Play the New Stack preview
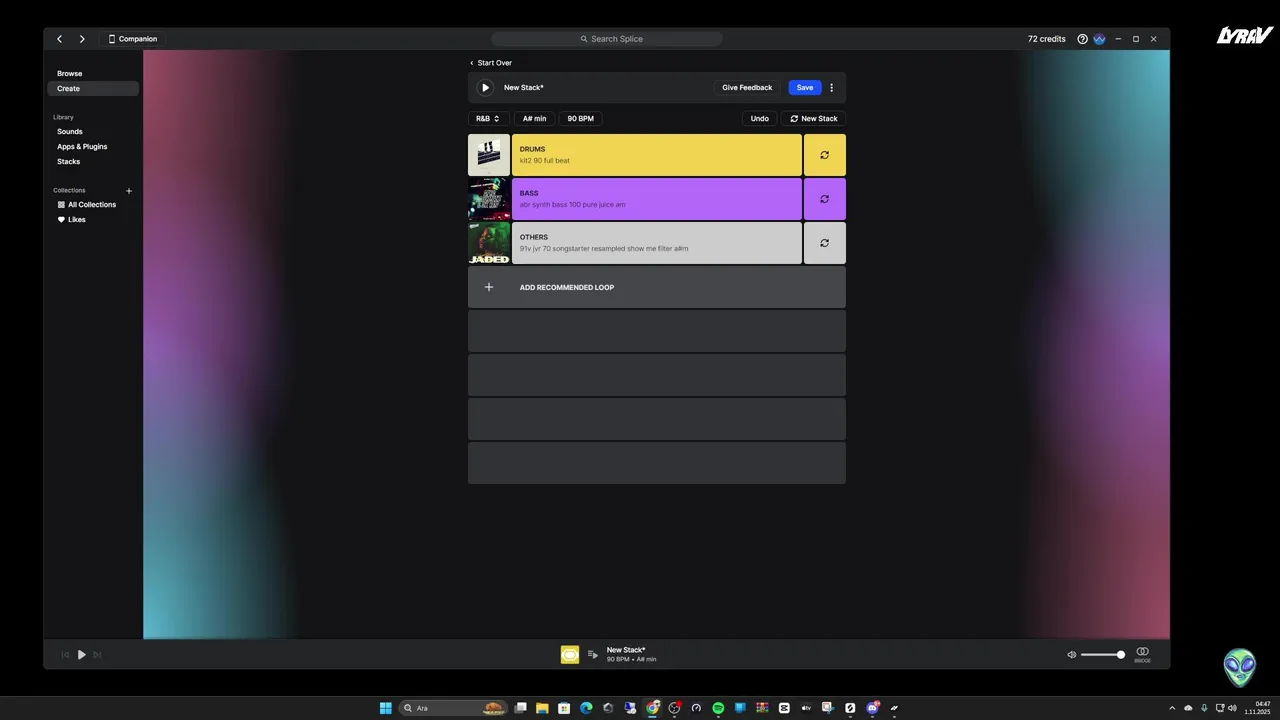Viewport: 1280px width, 720px height. [x=485, y=88]
